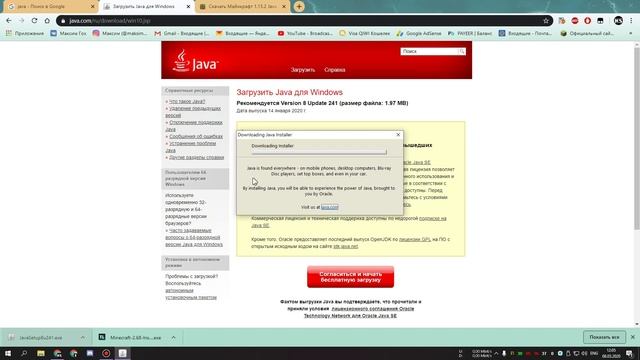Click the 'Показать все' downloads button
Screen dimensions: 640x360
604,338
